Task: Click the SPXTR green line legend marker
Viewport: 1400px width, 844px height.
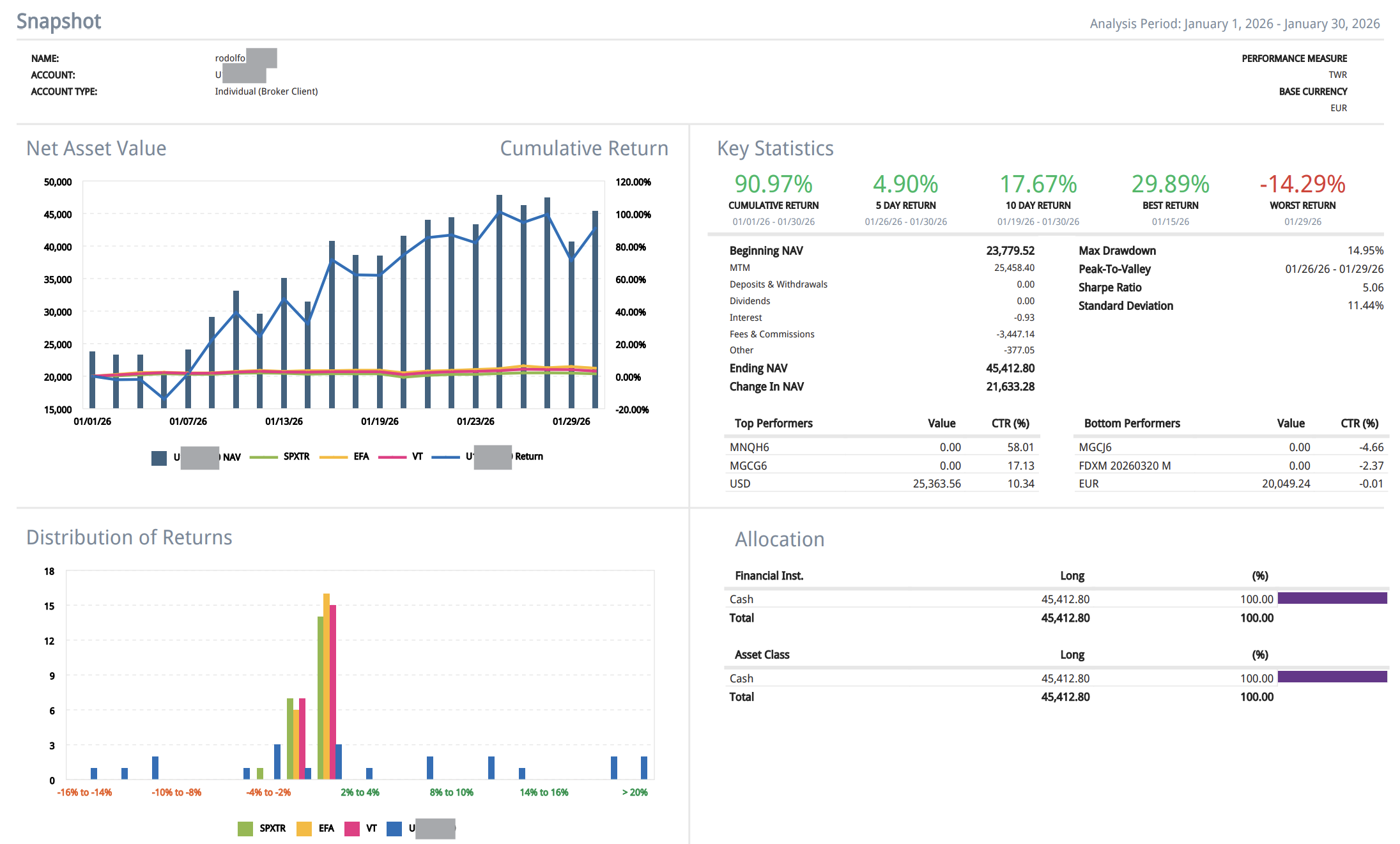Action: click(263, 457)
